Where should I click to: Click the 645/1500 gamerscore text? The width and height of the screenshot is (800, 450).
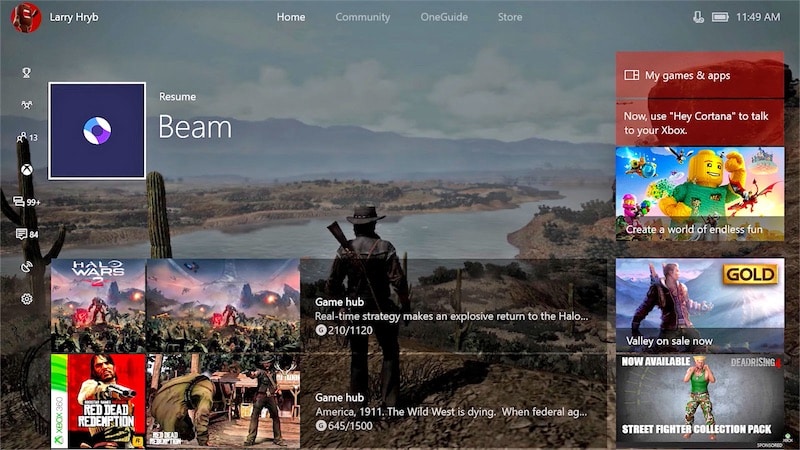pyautogui.click(x=350, y=426)
